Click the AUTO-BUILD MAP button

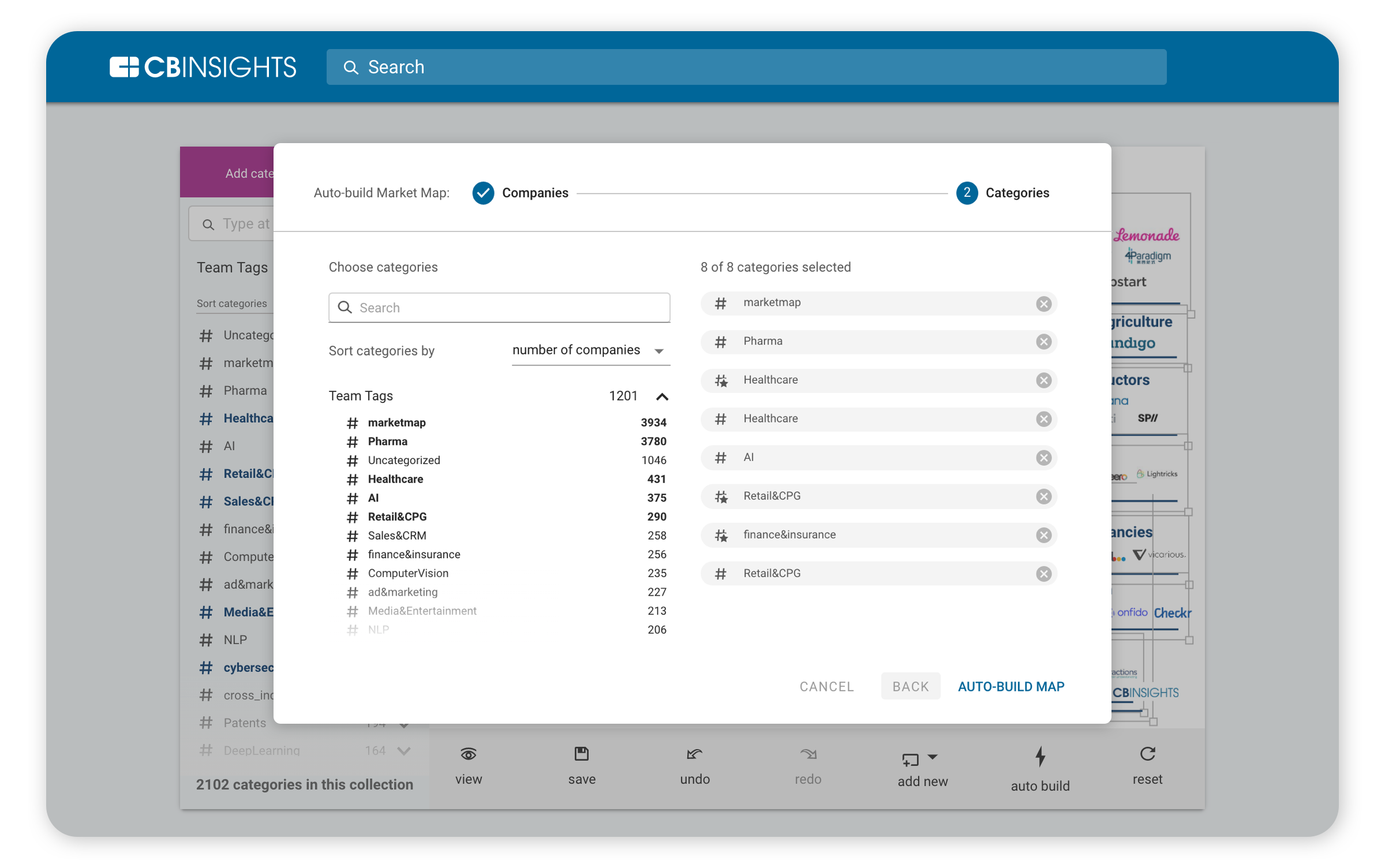1011,686
